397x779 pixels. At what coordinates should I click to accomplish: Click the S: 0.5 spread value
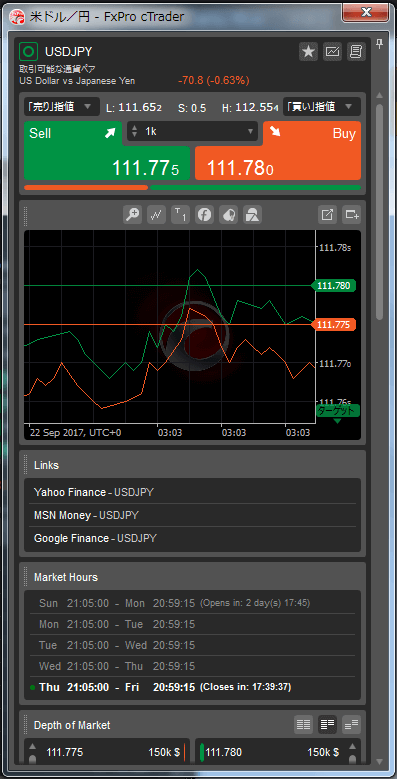tap(192, 107)
